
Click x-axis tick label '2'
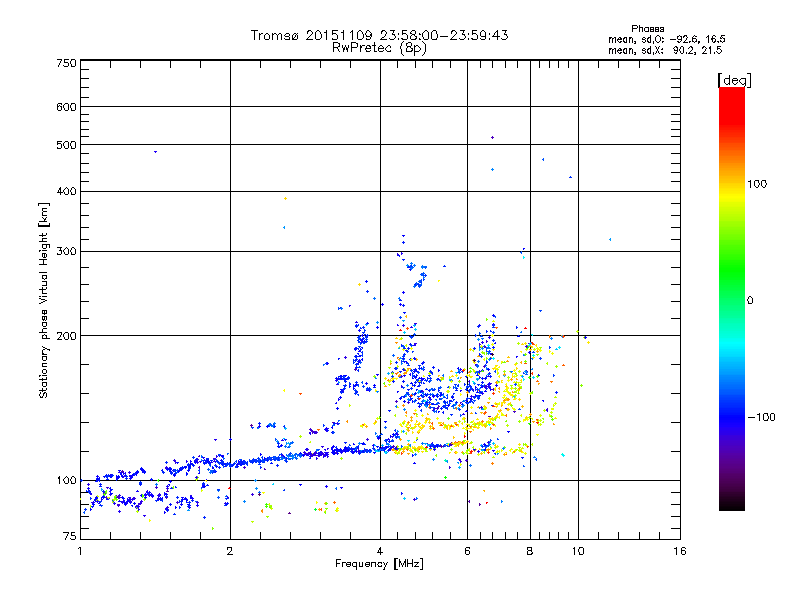[x=230, y=551]
